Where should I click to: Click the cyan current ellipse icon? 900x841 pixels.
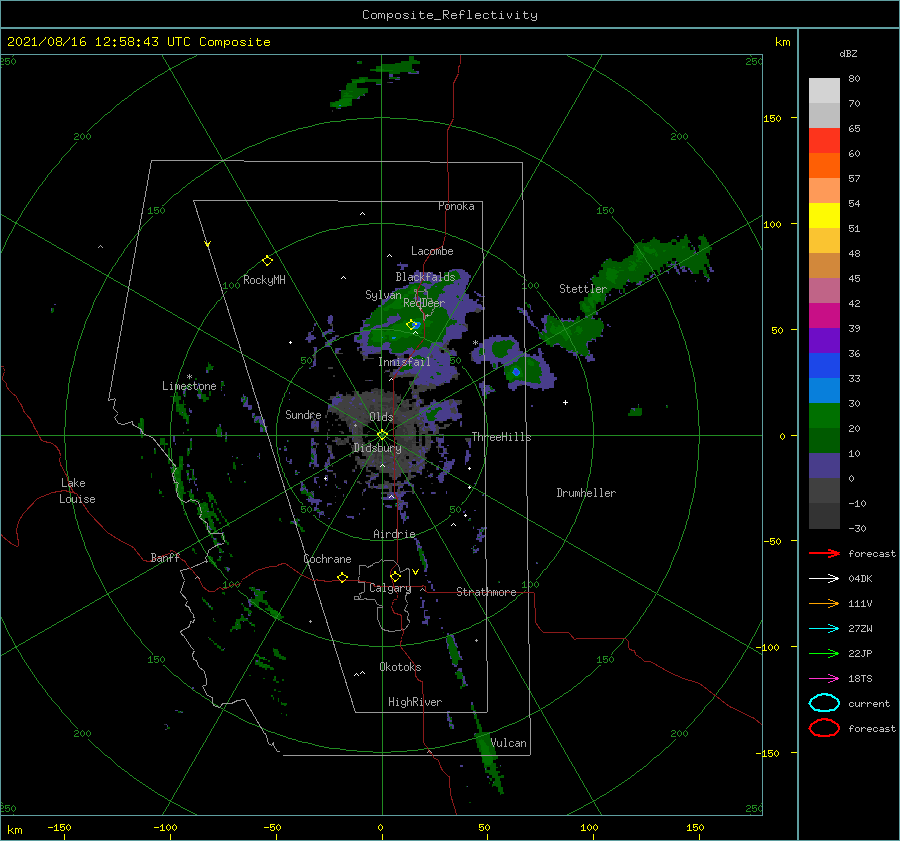pos(824,703)
